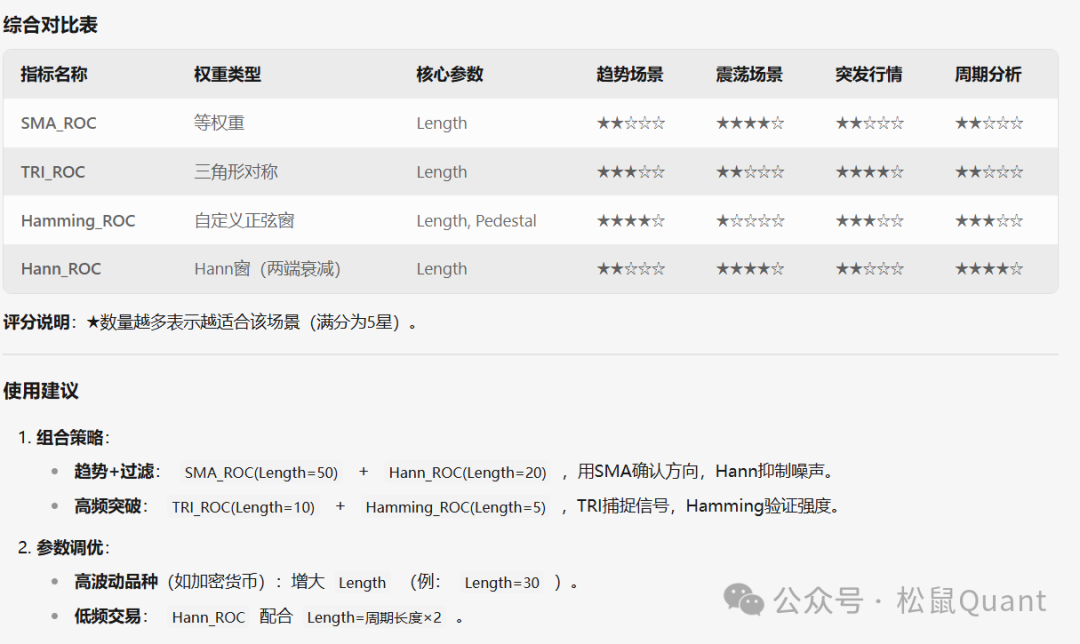Image resolution: width=1080 pixels, height=644 pixels.
Task: Click the Length=30 example code snippet
Action: (502, 582)
